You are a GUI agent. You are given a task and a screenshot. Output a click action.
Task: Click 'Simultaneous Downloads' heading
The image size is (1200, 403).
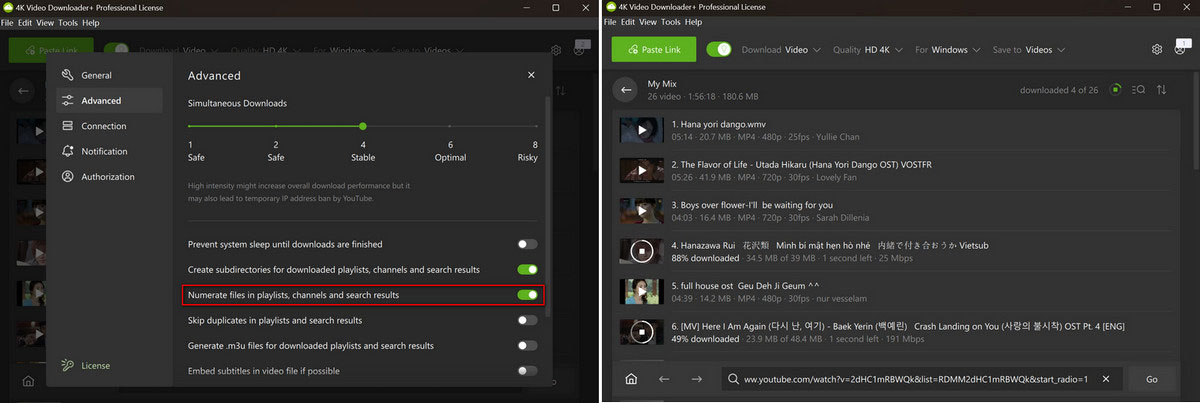(x=237, y=103)
